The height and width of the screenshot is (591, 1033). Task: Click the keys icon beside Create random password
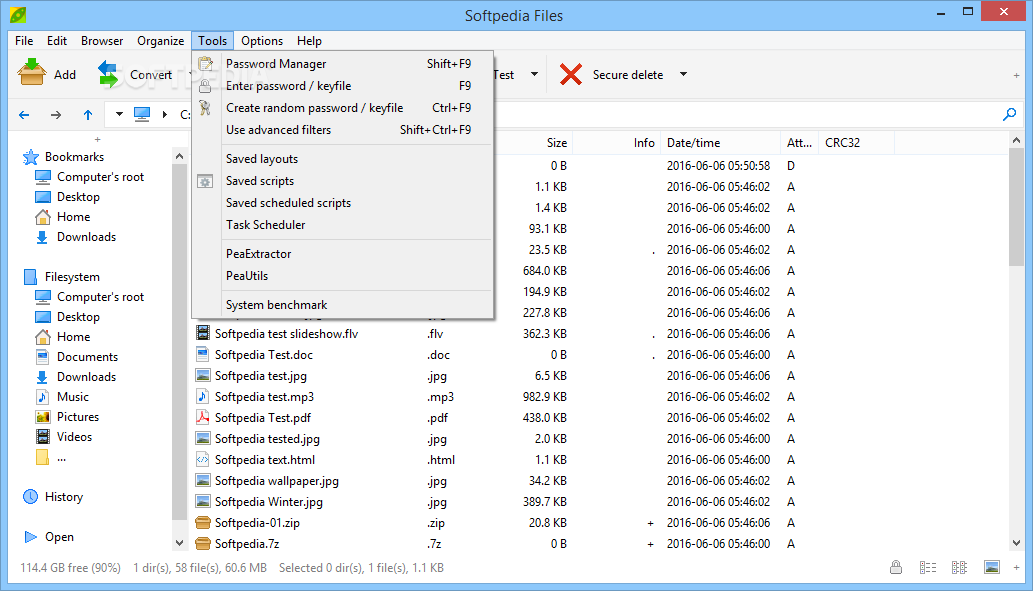(x=205, y=107)
